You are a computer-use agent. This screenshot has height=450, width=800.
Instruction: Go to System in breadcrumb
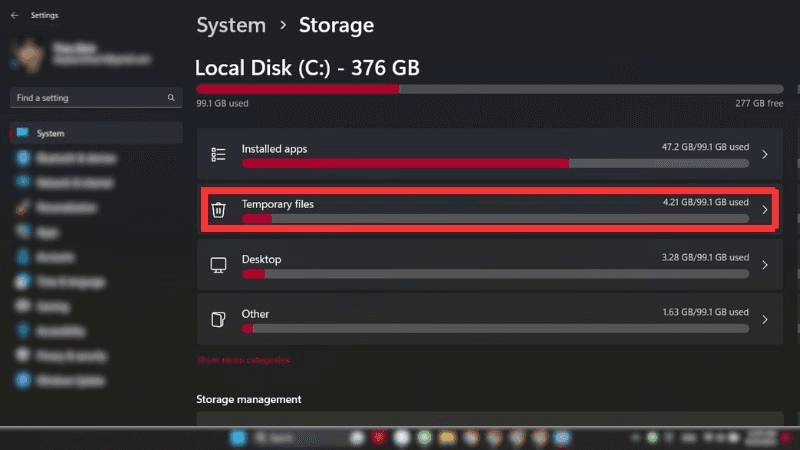231,25
